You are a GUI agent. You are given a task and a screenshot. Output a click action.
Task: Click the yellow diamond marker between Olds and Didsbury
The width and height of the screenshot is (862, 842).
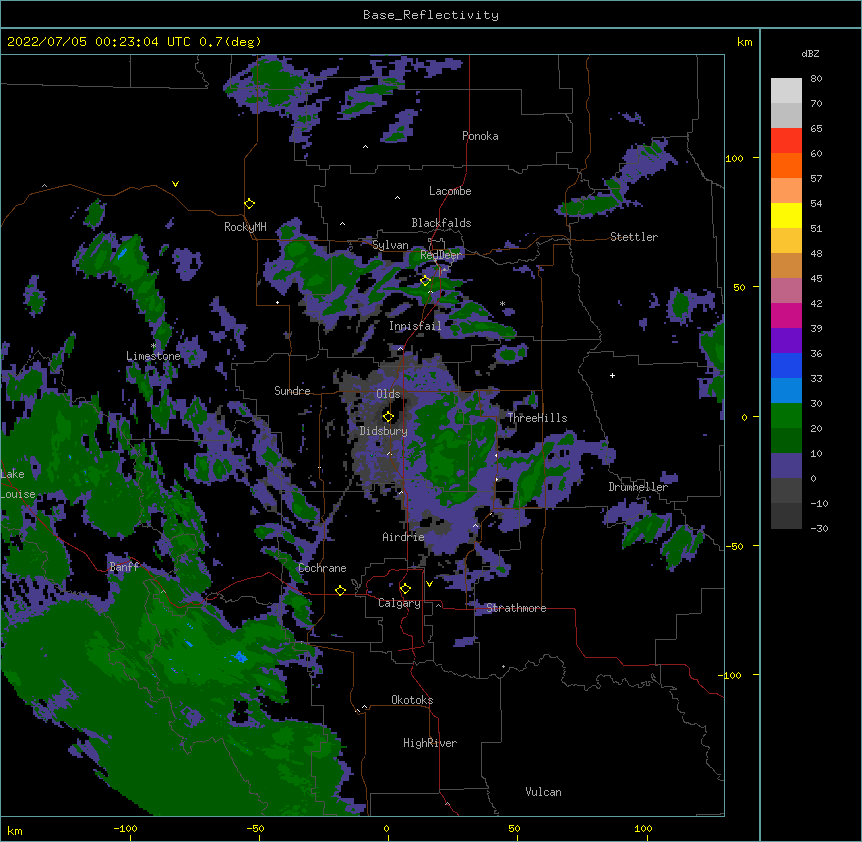388,416
